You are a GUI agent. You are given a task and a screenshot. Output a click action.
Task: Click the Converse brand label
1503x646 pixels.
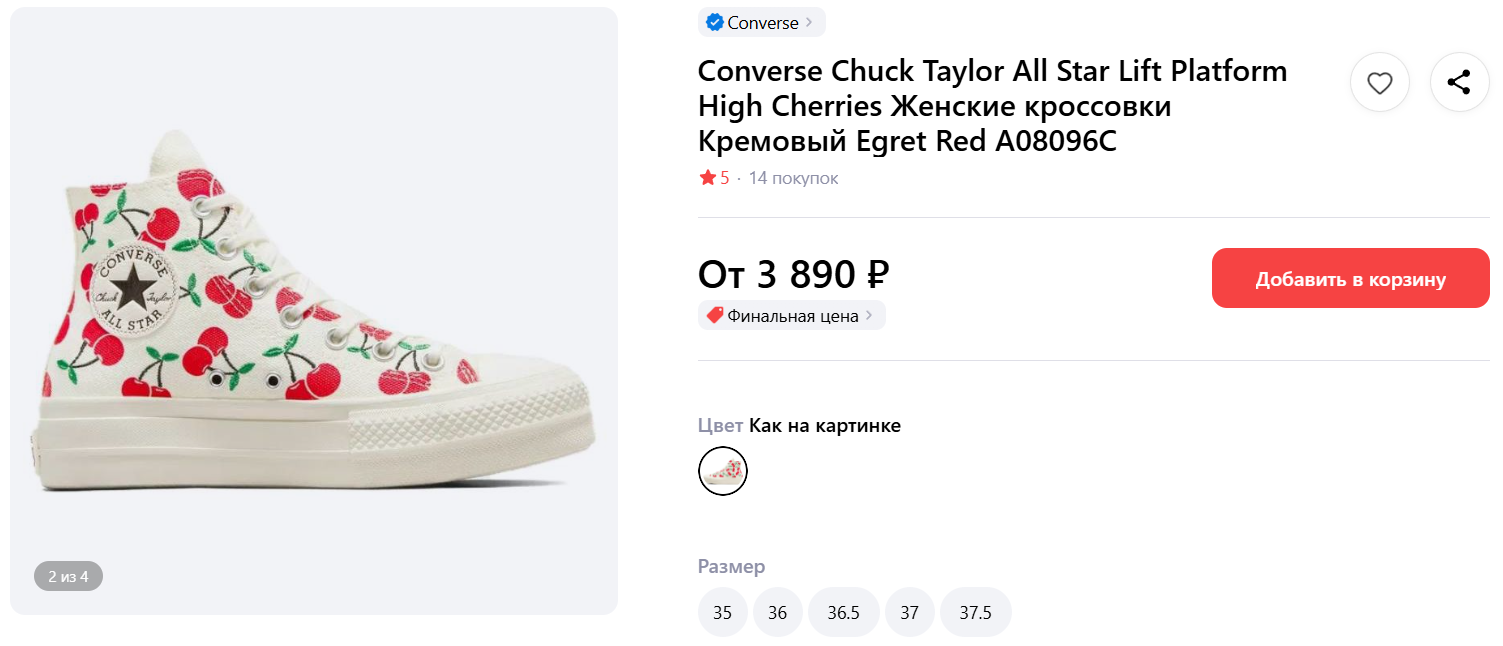coord(762,22)
